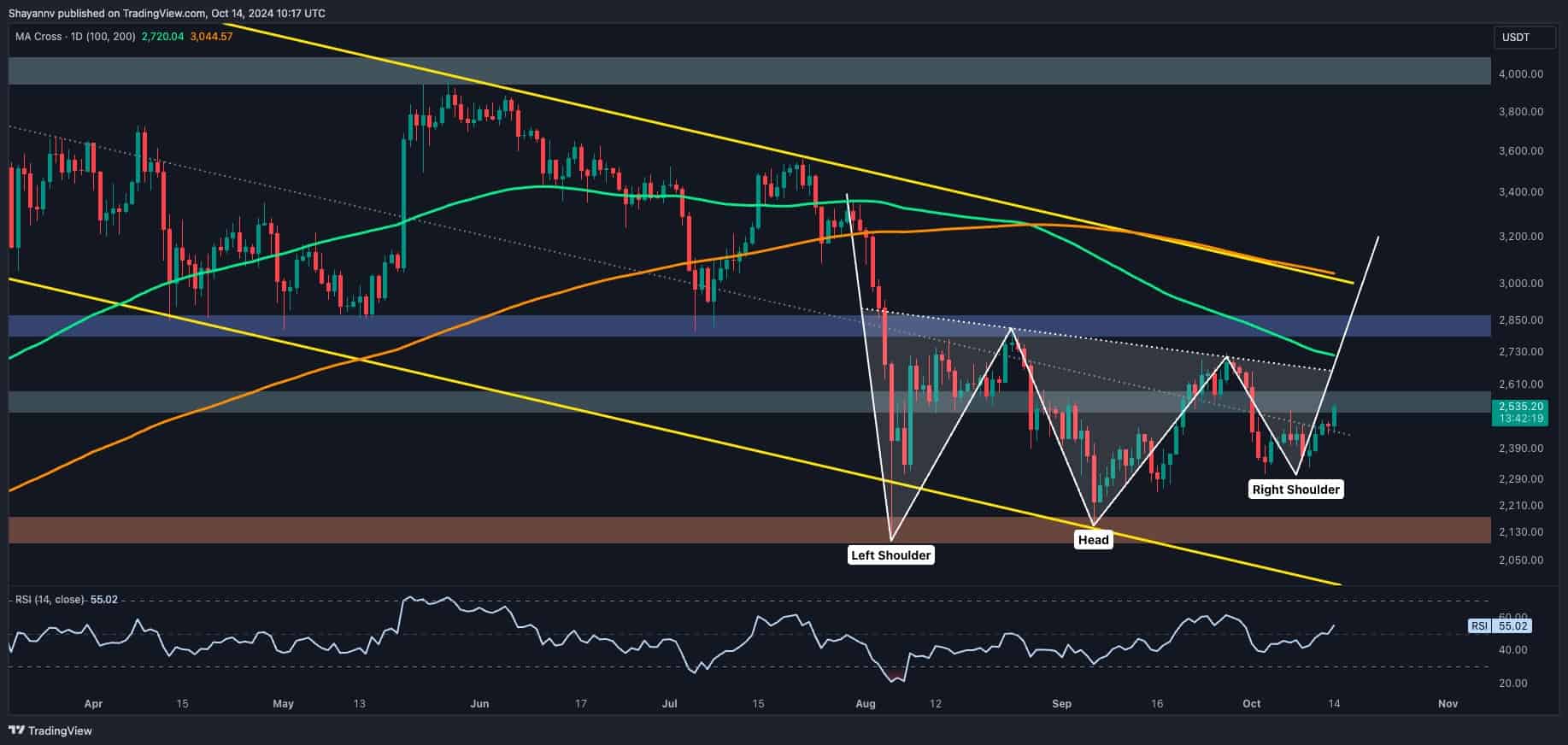Click the 100 MA value 2,720.04
The height and width of the screenshot is (745, 1568).
coord(163,37)
